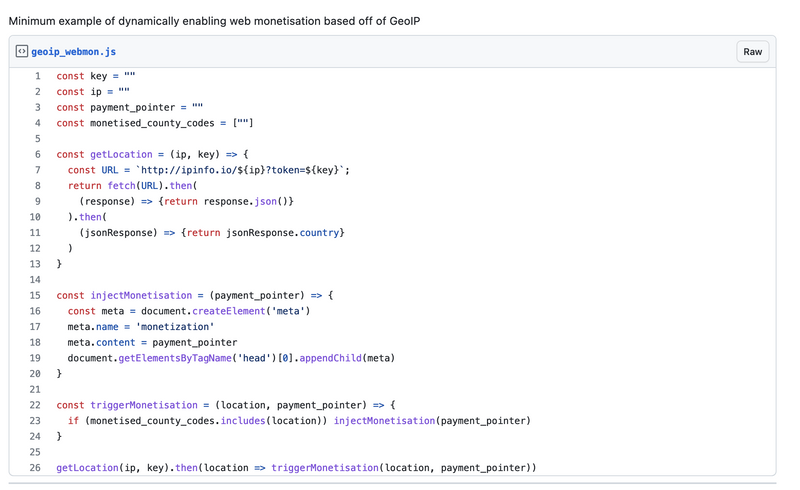Select line number 19

pos(35,358)
